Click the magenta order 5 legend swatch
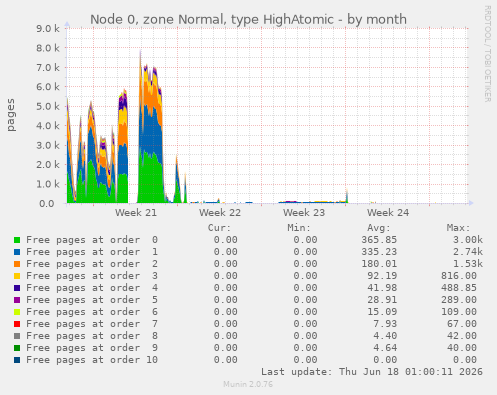This screenshot has width=497, height=395. tap(17, 300)
